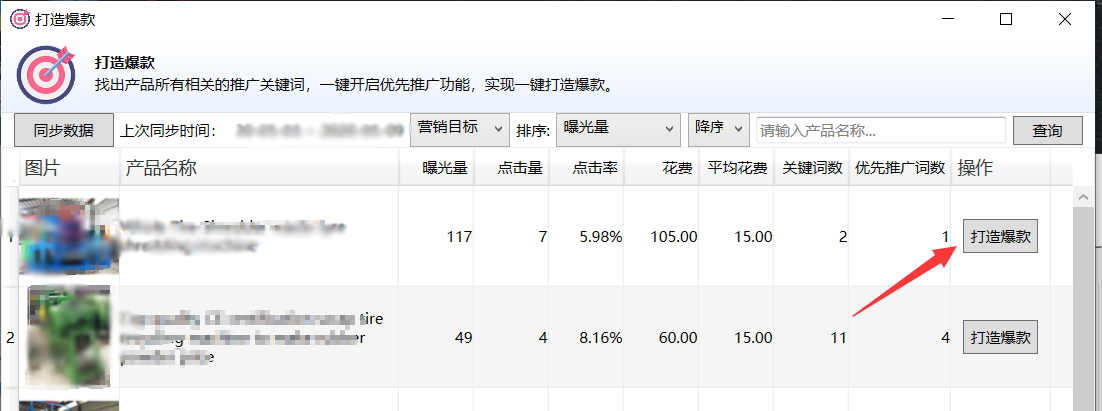
Task: Select the first product thumbnail image
Action: 69,236
